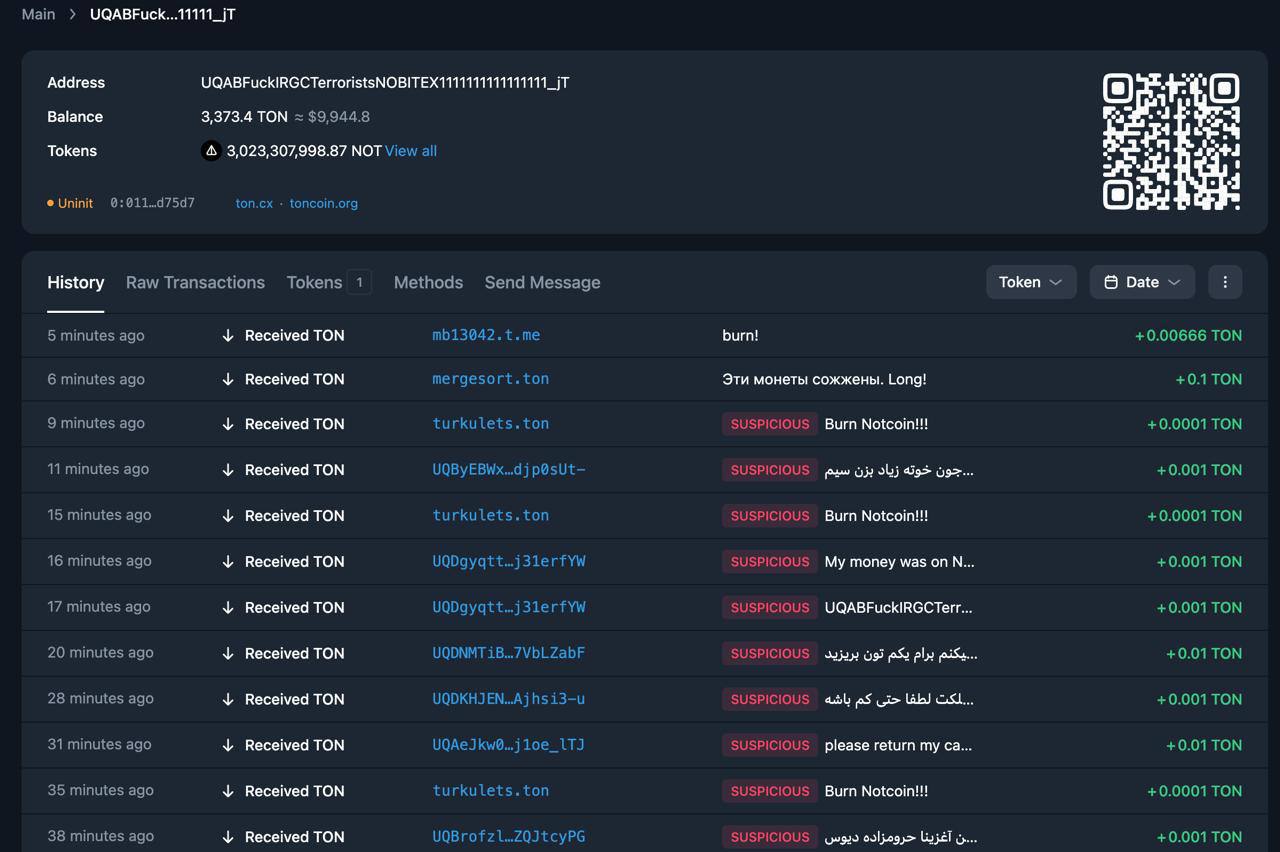Click the '31 minutes ago' timestamp
This screenshot has height=852, width=1280.
coord(99,745)
